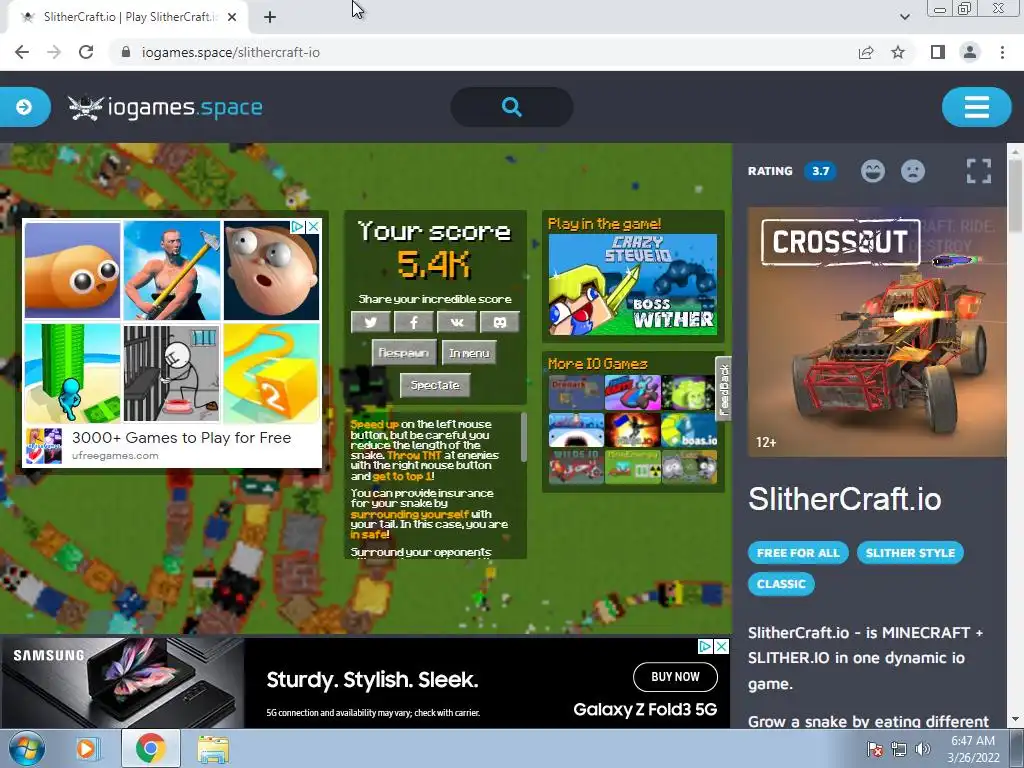Viewport: 1024px width, 768px height.
Task: Close the SlitherCraft.io tab
Action: (232, 17)
